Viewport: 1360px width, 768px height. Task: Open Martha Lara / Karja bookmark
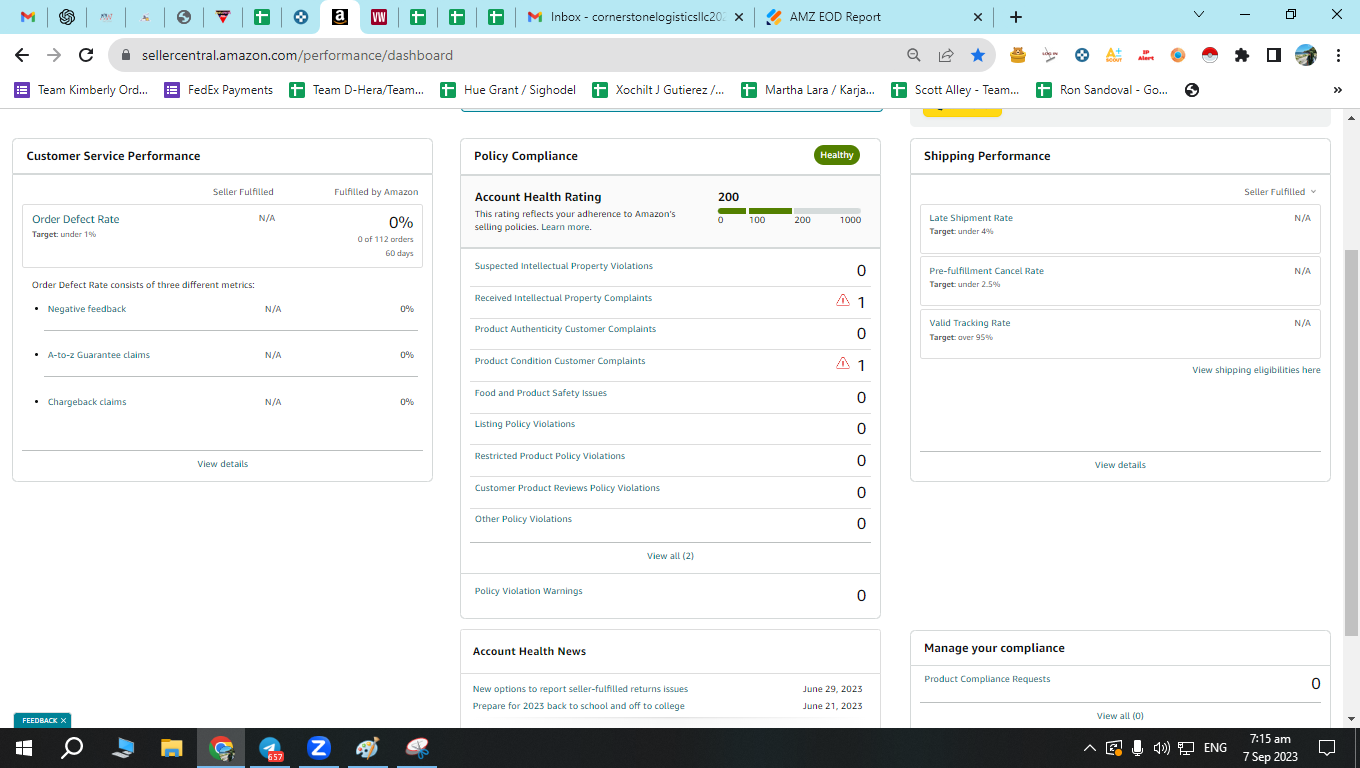coord(808,90)
